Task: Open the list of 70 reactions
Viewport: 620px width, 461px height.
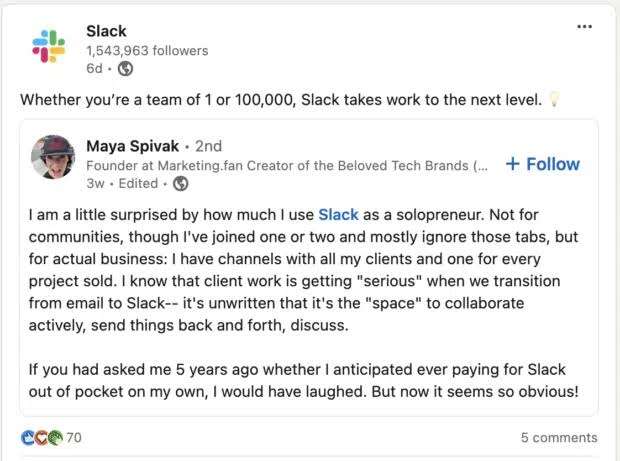Action: point(74,437)
